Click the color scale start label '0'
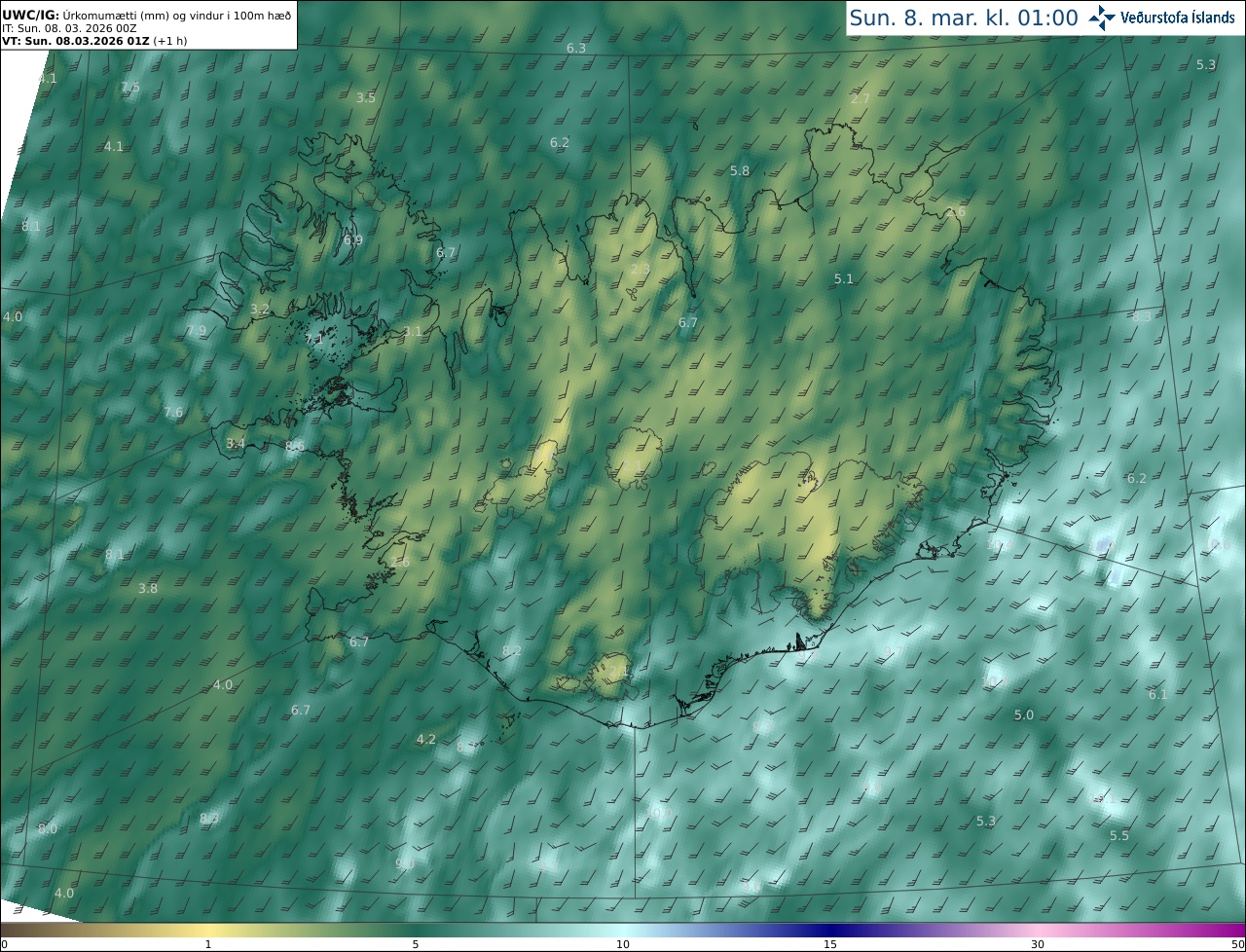The width and height of the screenshot is (1246, 952). point(4,944)
